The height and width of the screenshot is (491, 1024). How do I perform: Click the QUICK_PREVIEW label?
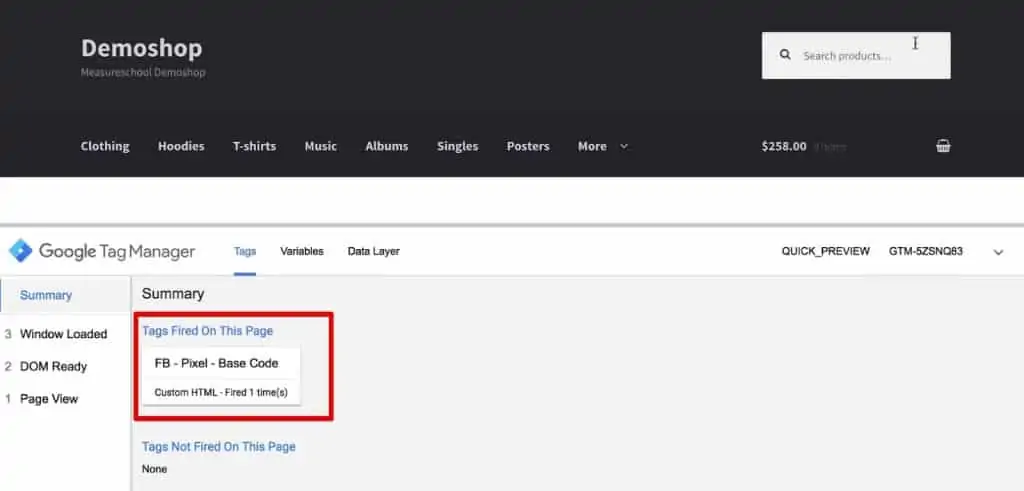point(825,251)
